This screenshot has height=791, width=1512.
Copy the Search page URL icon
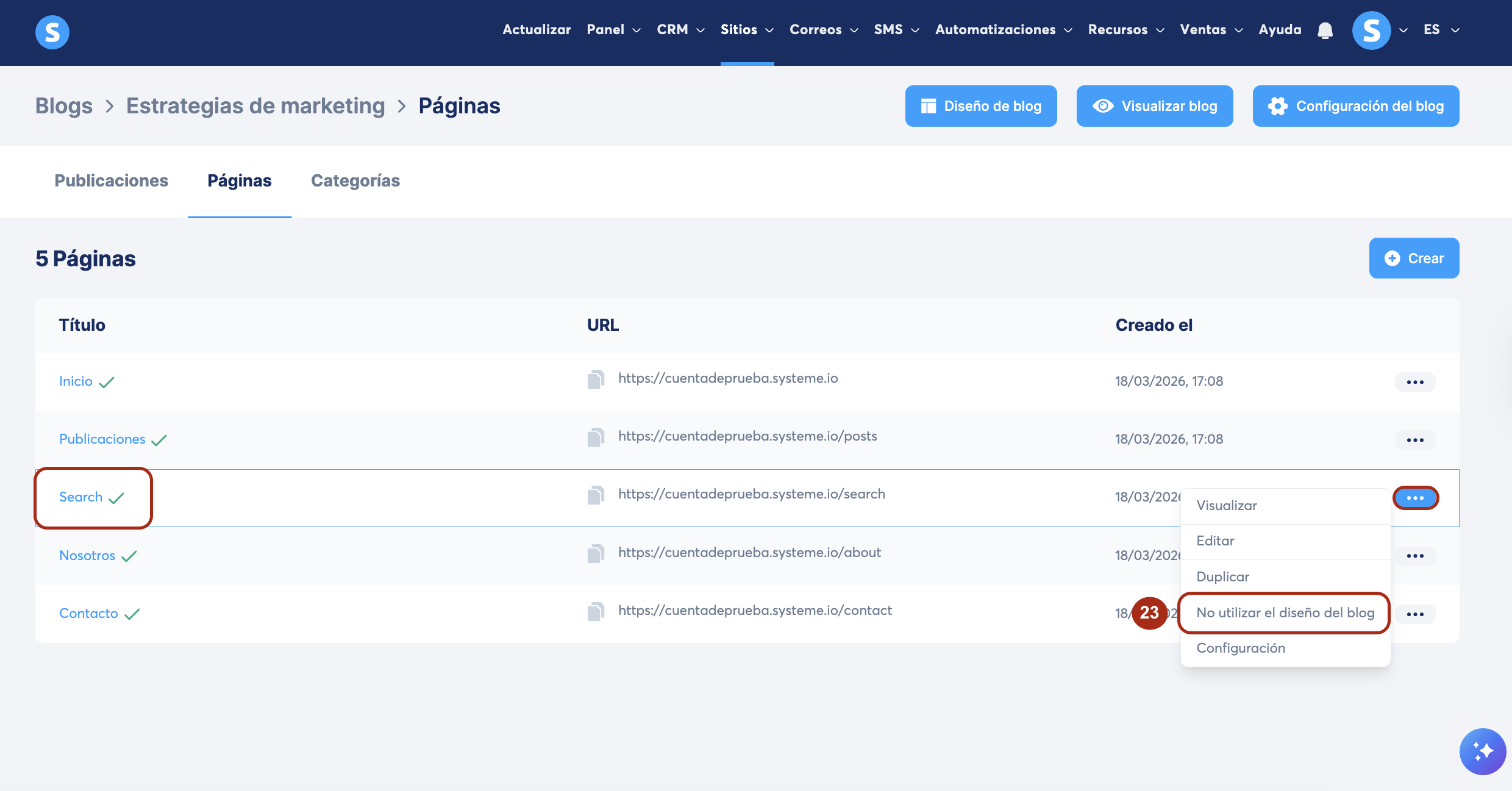596,495
